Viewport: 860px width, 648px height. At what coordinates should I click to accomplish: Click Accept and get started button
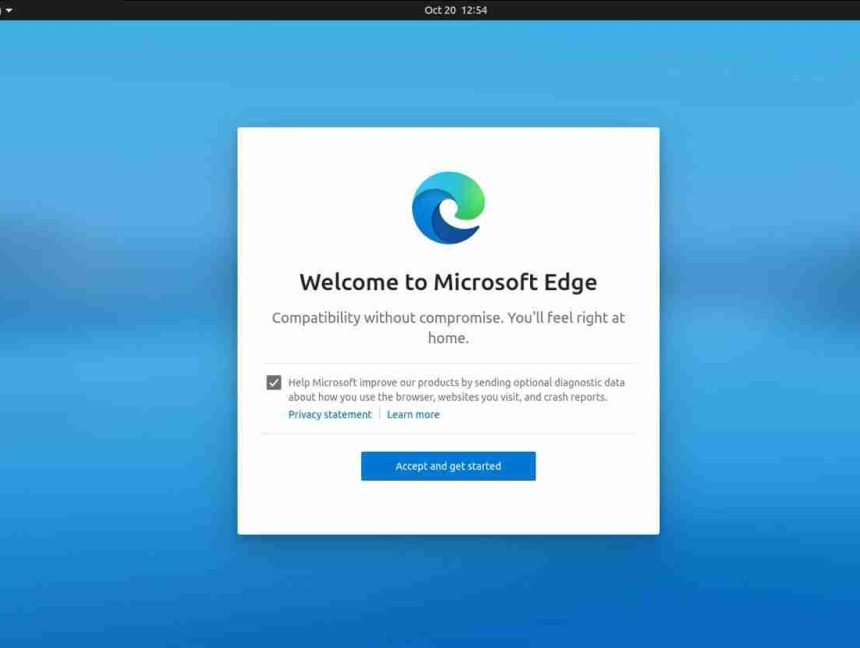(448, 466)
